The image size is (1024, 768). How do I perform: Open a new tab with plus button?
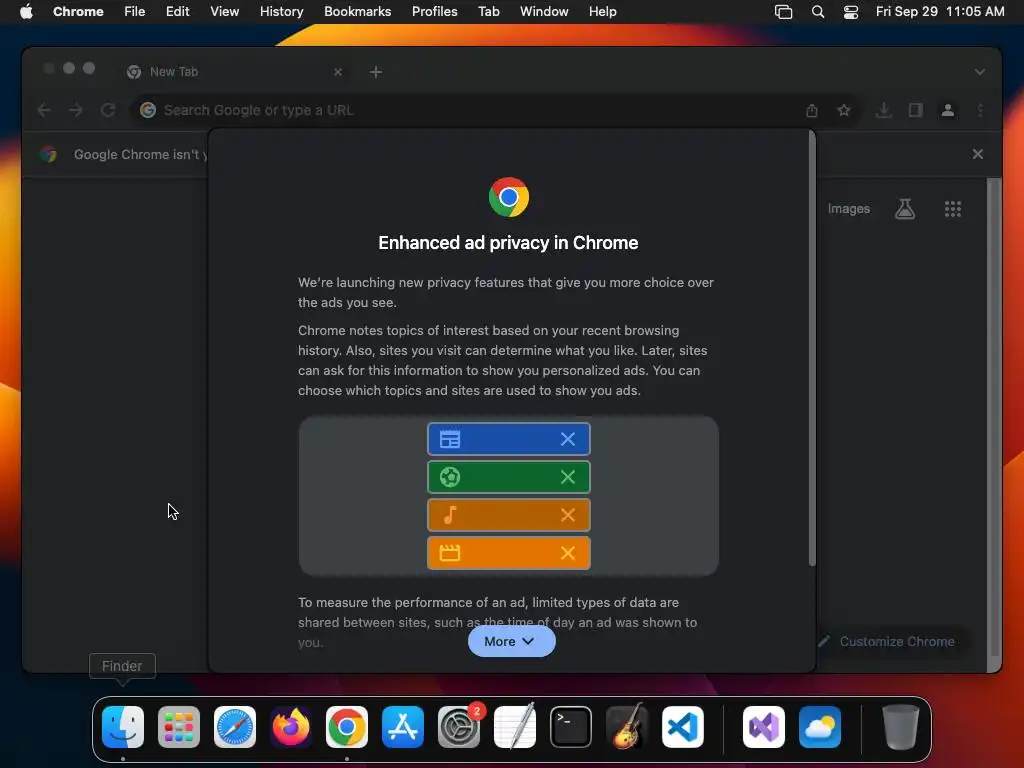coord(376,72)
